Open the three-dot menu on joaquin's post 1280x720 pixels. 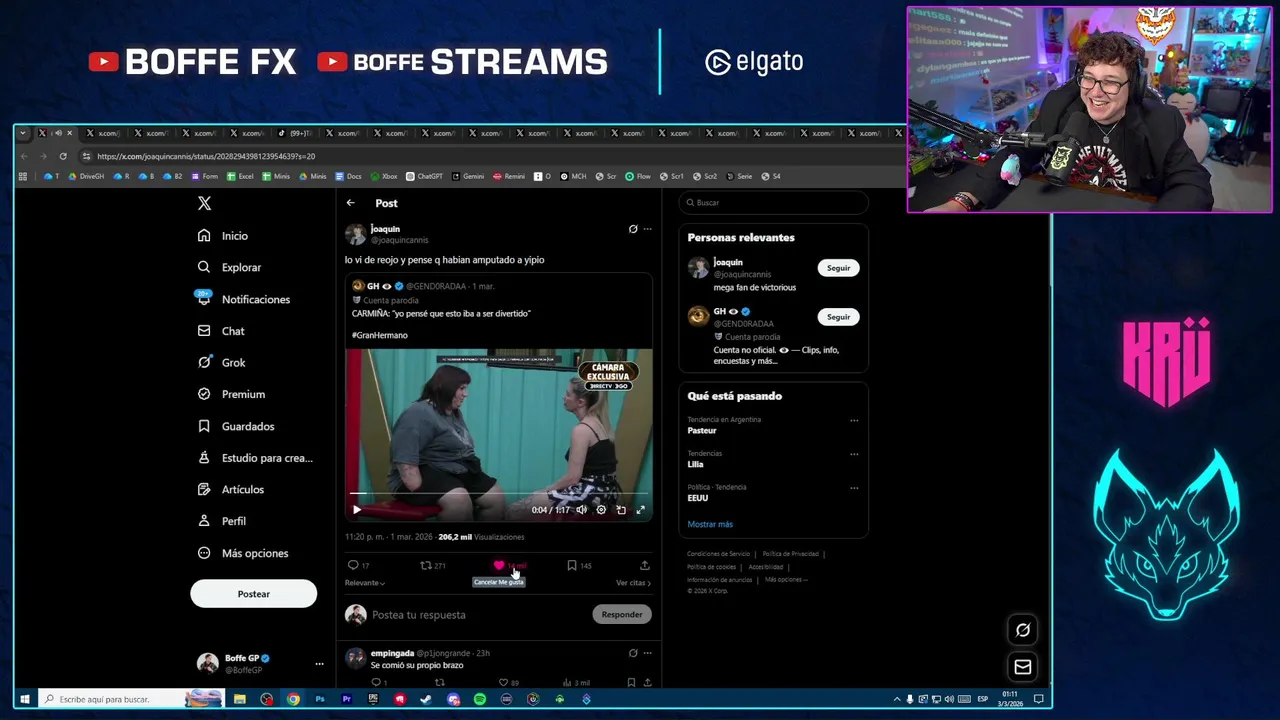click(x=647, y=229)
